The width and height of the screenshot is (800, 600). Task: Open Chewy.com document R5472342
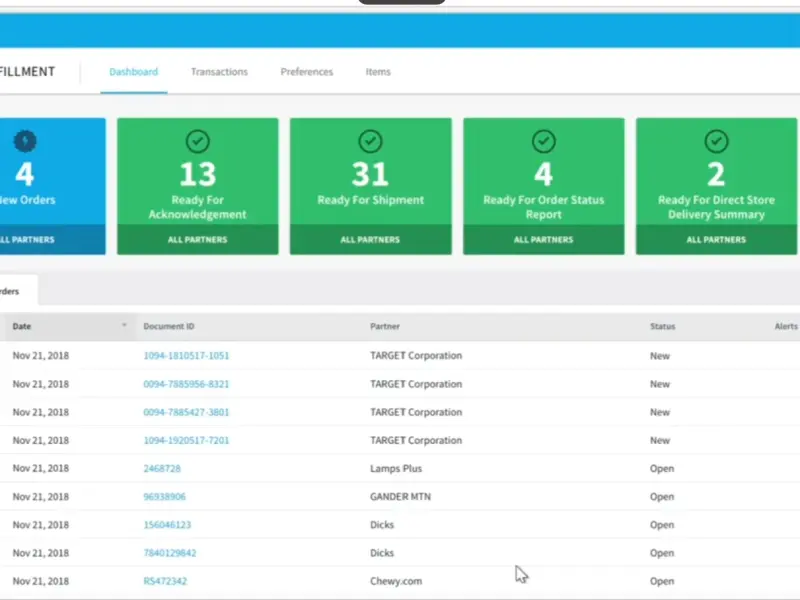pyautogui.click(x=165, y=581)
